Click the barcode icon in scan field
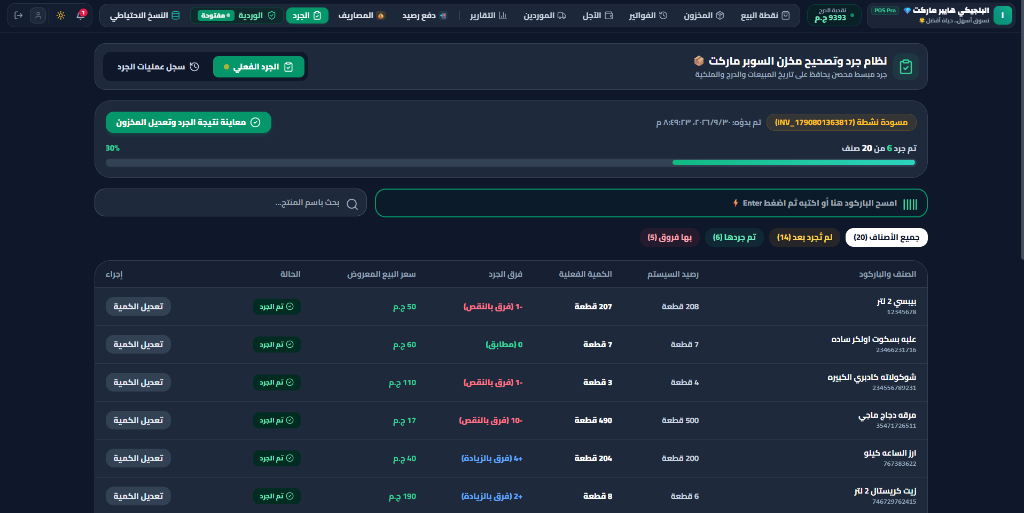1024x513 pixels. (910, 204)
